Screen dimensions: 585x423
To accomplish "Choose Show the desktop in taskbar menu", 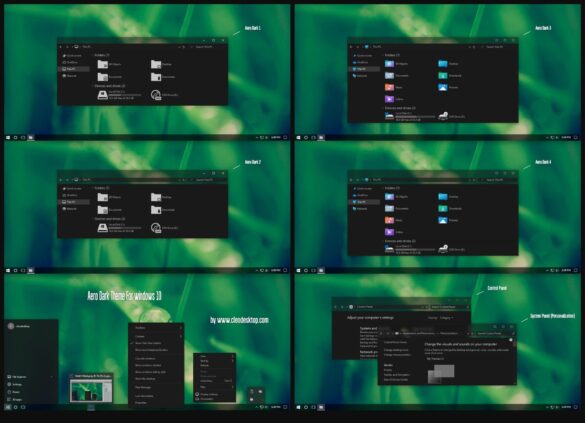I will pos(156,379).
